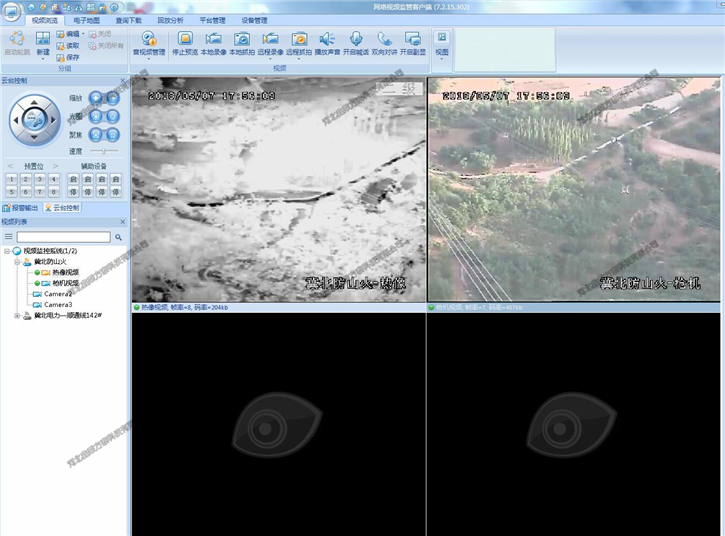This screenshot has width=725, height=536.
Task: Click the 停止预览 stop preview icon
Action: [x=185, y=42]
